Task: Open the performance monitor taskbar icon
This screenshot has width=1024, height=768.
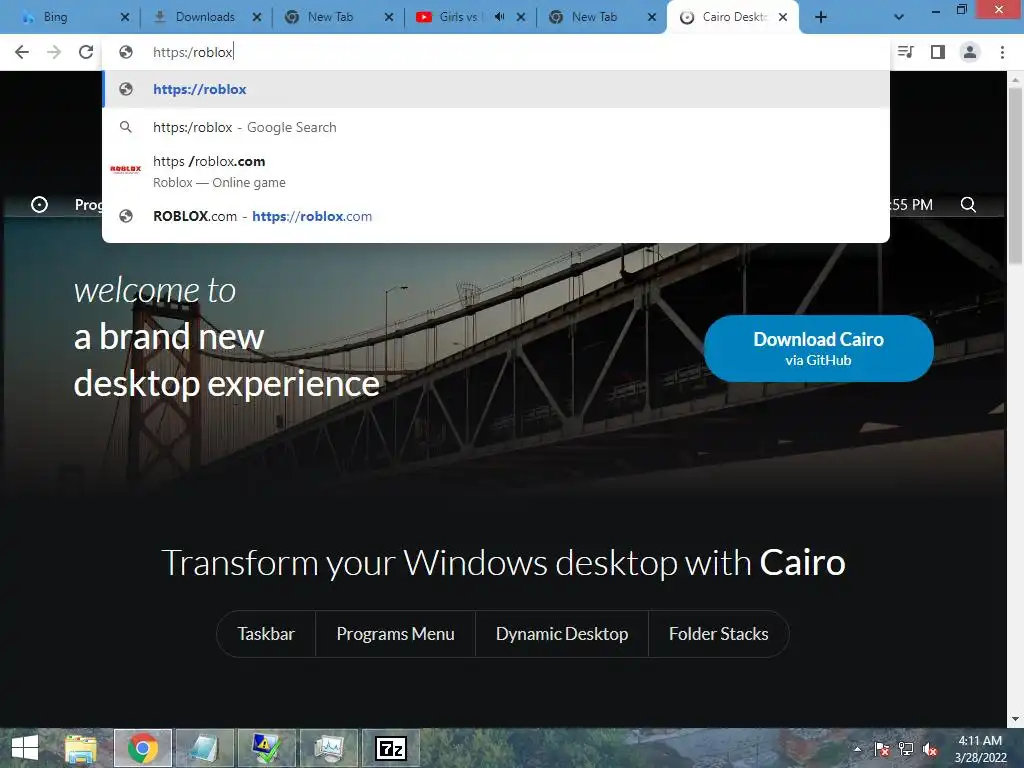Action: tap(328, 748)
